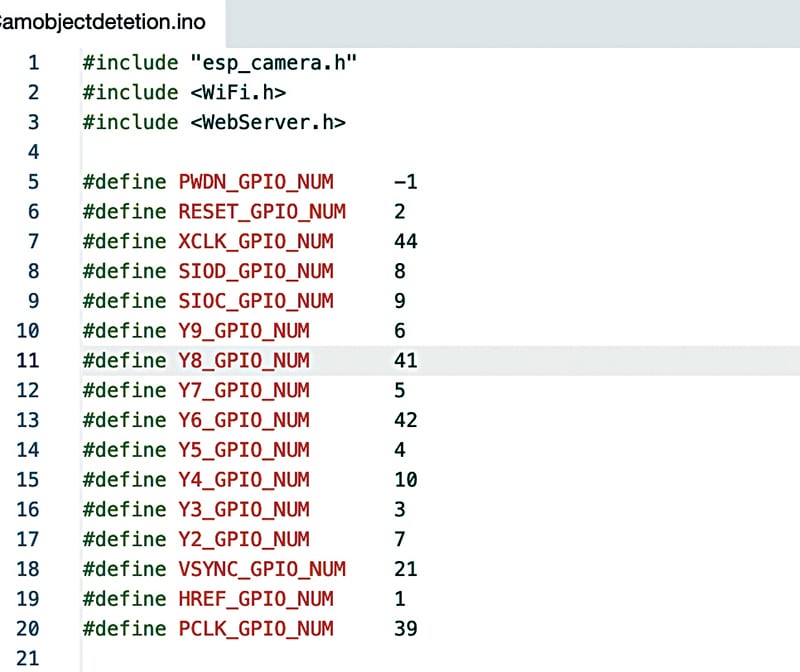This screenshot has width=800, height=672.
Task: Click line number 20 in the gutter
Action: [x=30, y=629]
